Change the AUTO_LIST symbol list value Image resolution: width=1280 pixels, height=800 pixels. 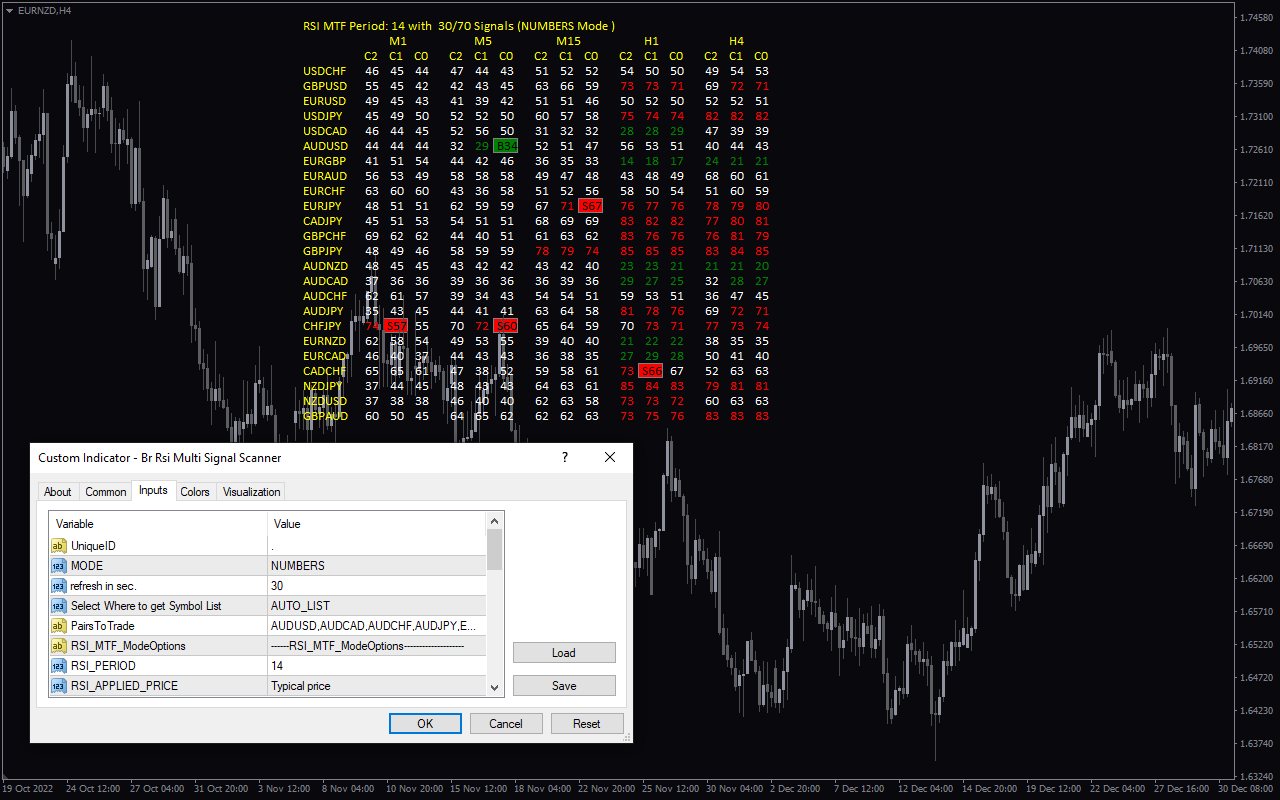pos(377,606)
